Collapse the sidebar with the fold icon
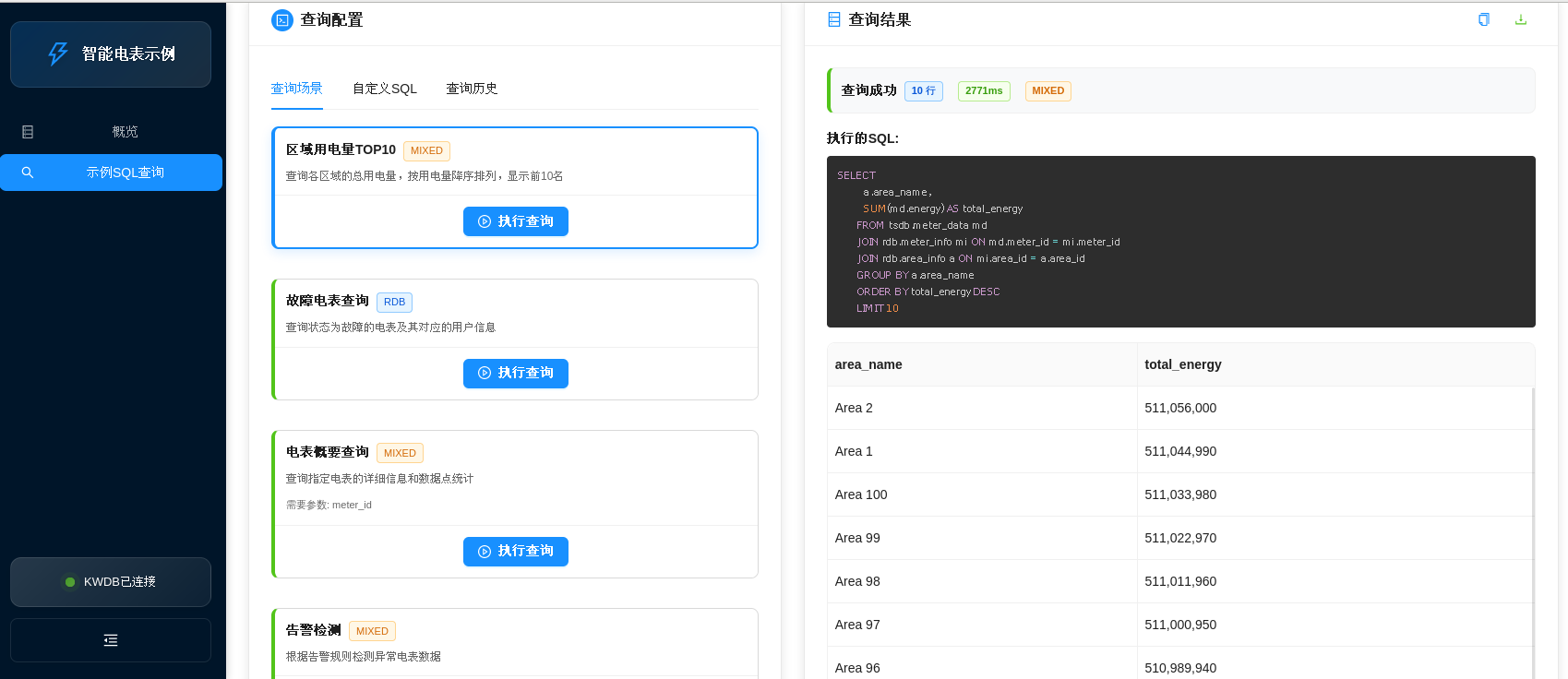This screenshot has height=679, width=1568. point(111,640)
